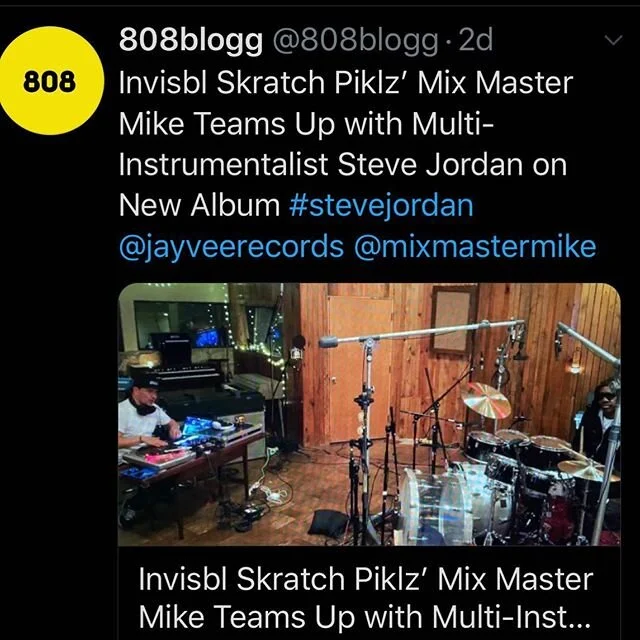Click the string lights in the photo
The image size is (640, 640).
261,352
